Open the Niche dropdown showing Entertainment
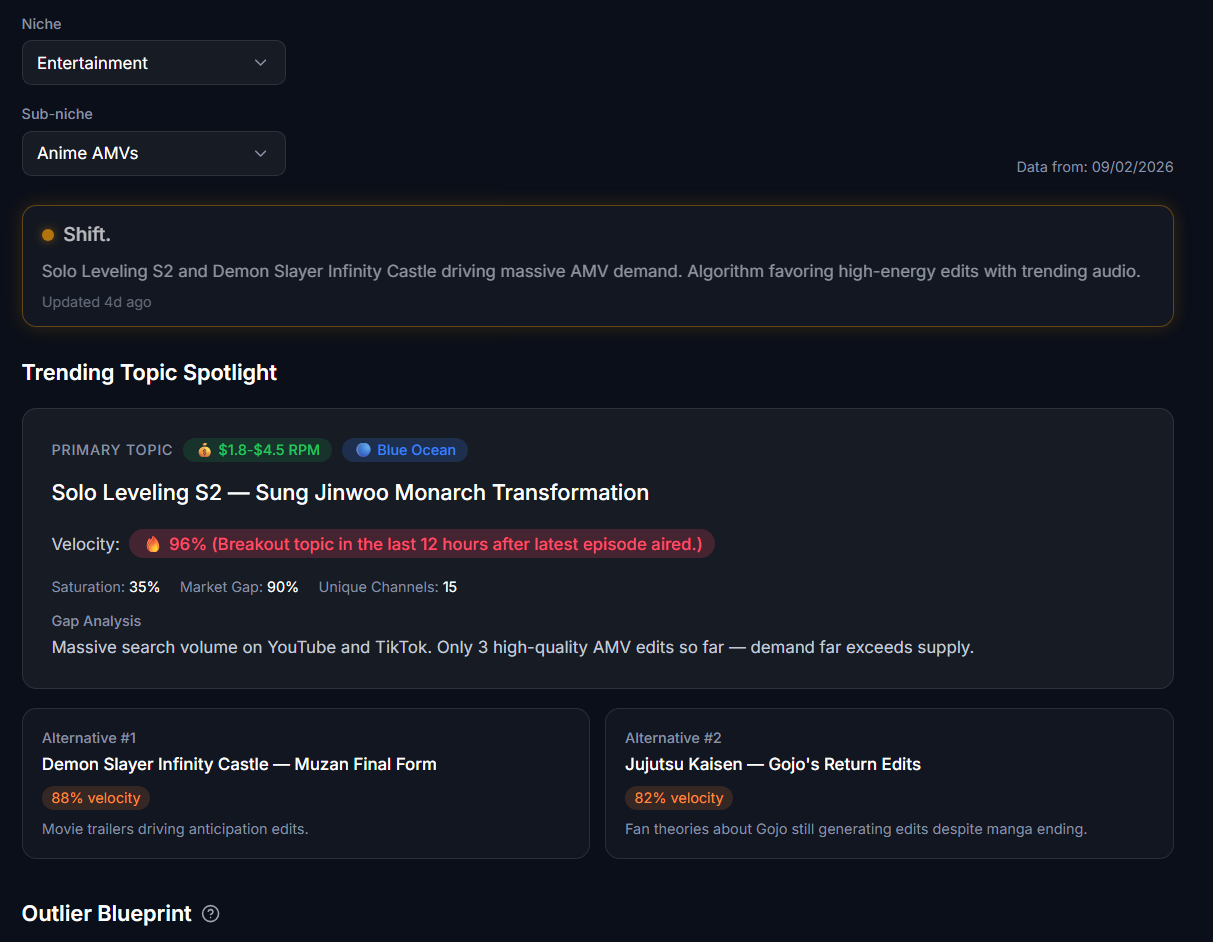 [x=153, y=63]
